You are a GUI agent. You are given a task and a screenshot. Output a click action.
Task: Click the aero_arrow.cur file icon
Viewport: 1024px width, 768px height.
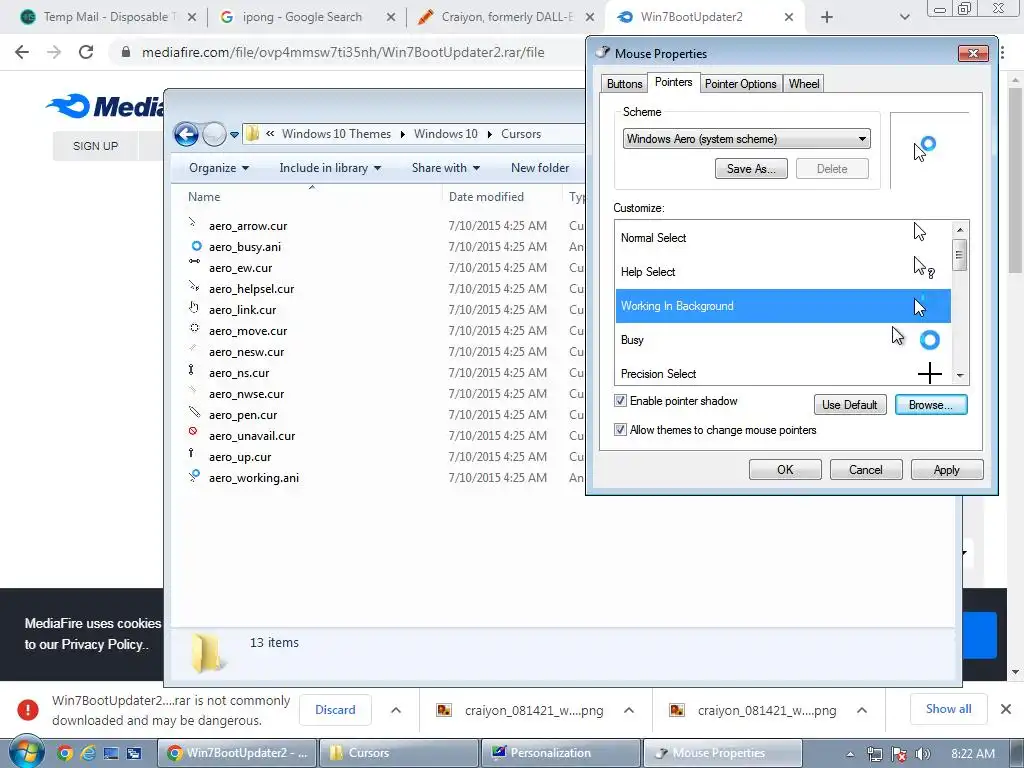(x=193, y=223)
